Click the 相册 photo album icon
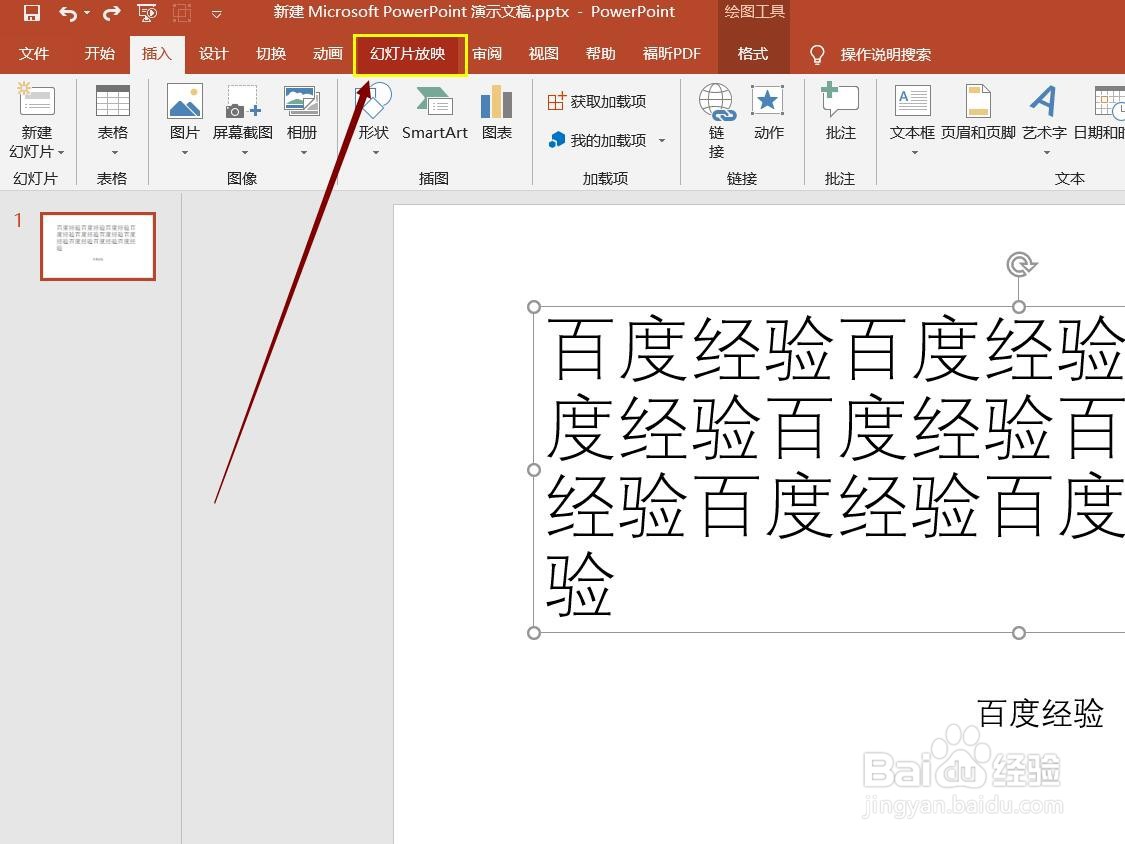 pyautogui.click(x=301, y=100)
